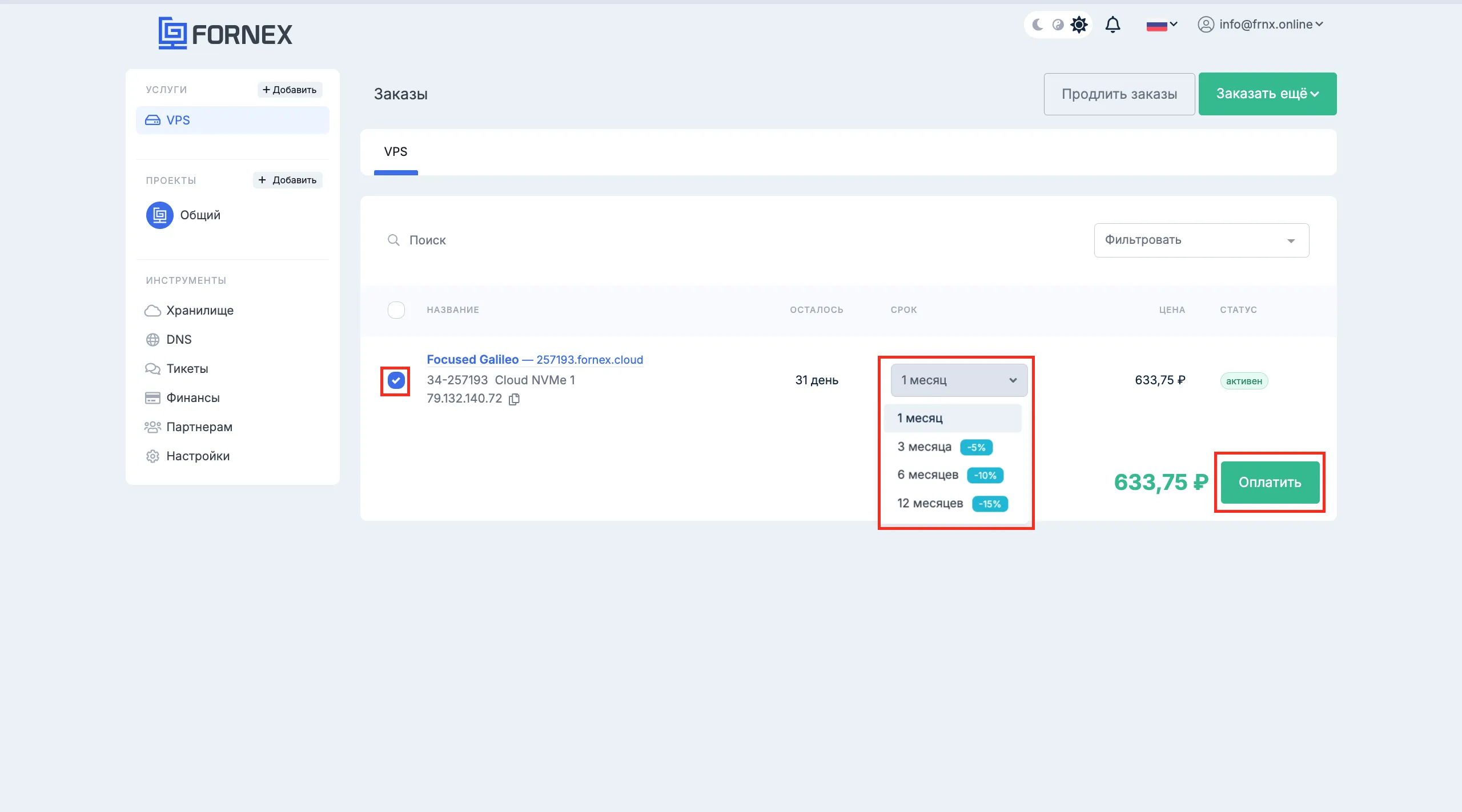The width and height of the screenshot is (1462, 812).
Task: Click the активен status badge
Action: [1244, 381]
